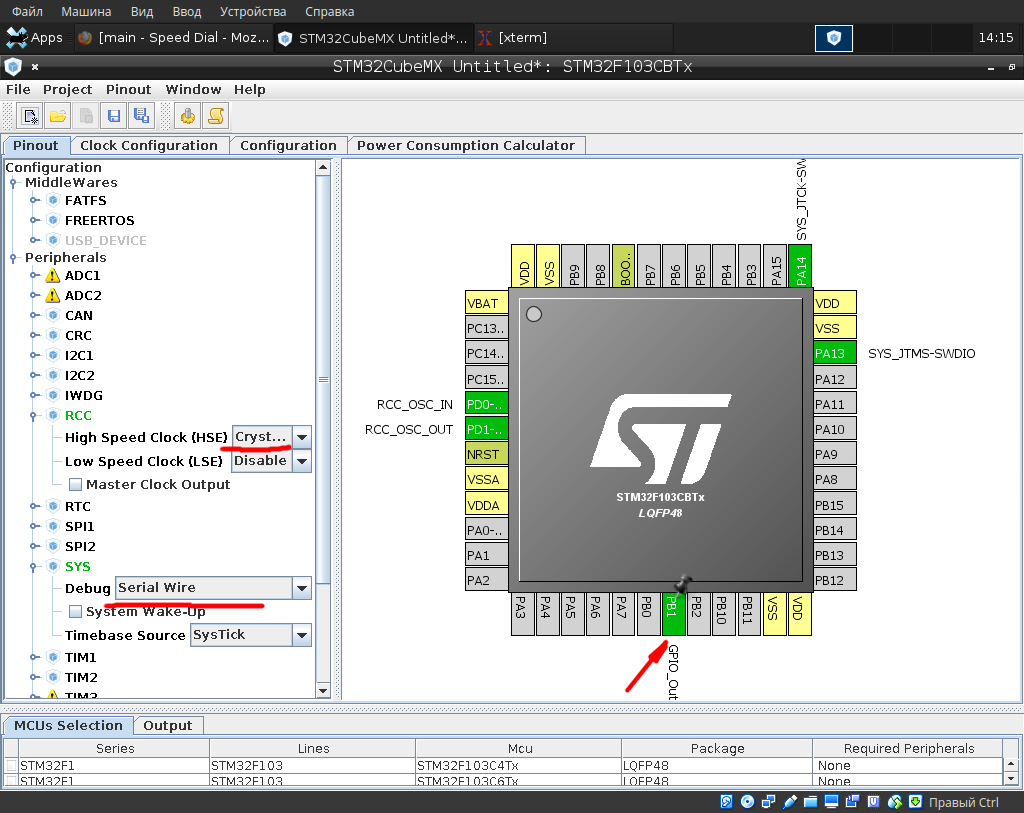Screen dimensions: 1024x813
Task: Click the Series column header
Action: (x=115, y=748)
